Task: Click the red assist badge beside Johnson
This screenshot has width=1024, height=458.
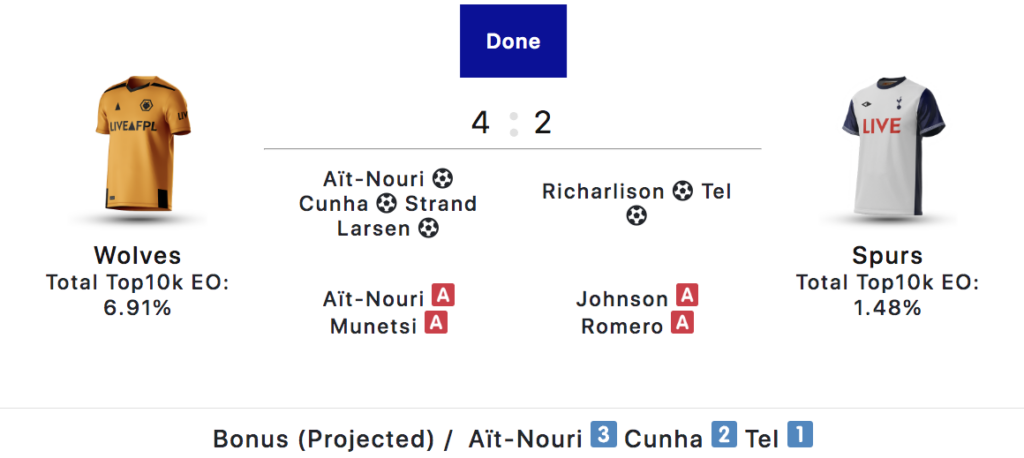Action: (686, 296)
